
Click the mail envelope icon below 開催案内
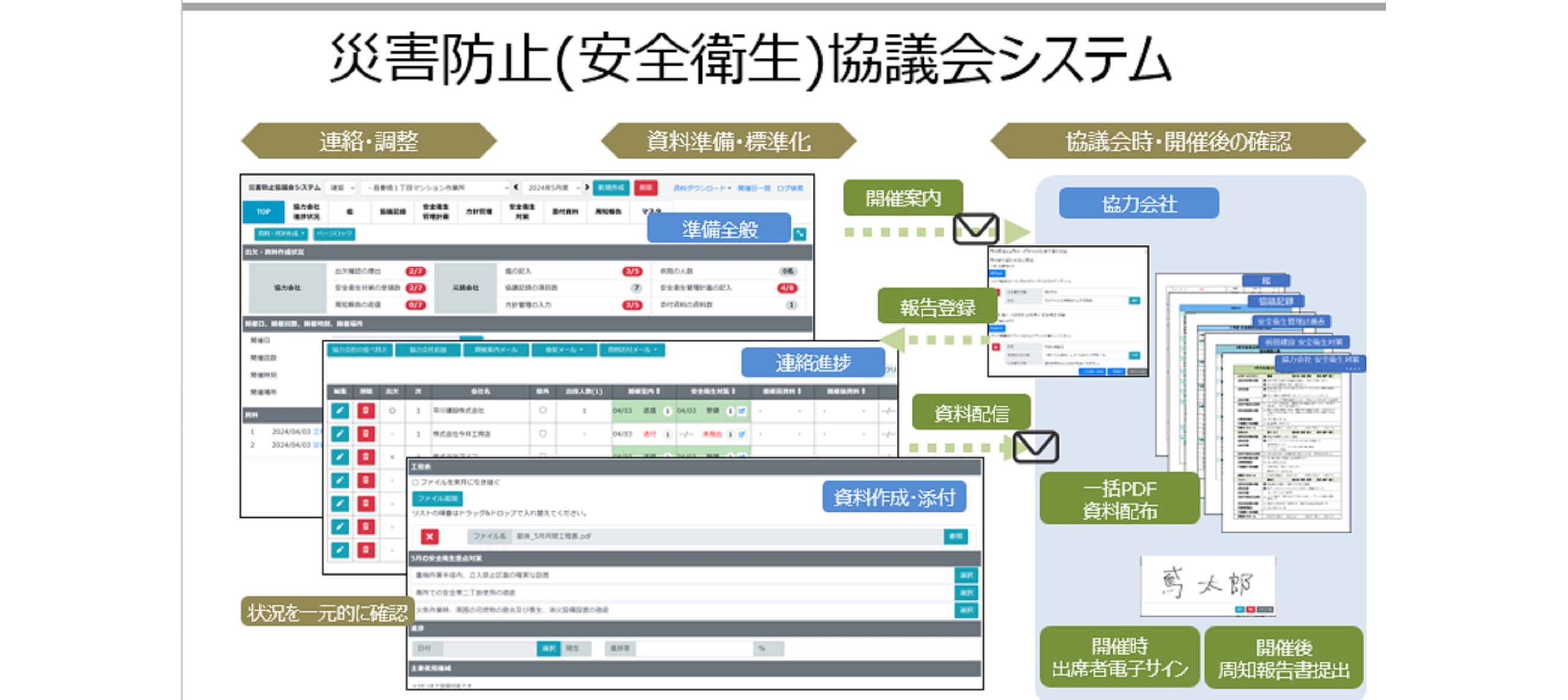pos(975,229)
